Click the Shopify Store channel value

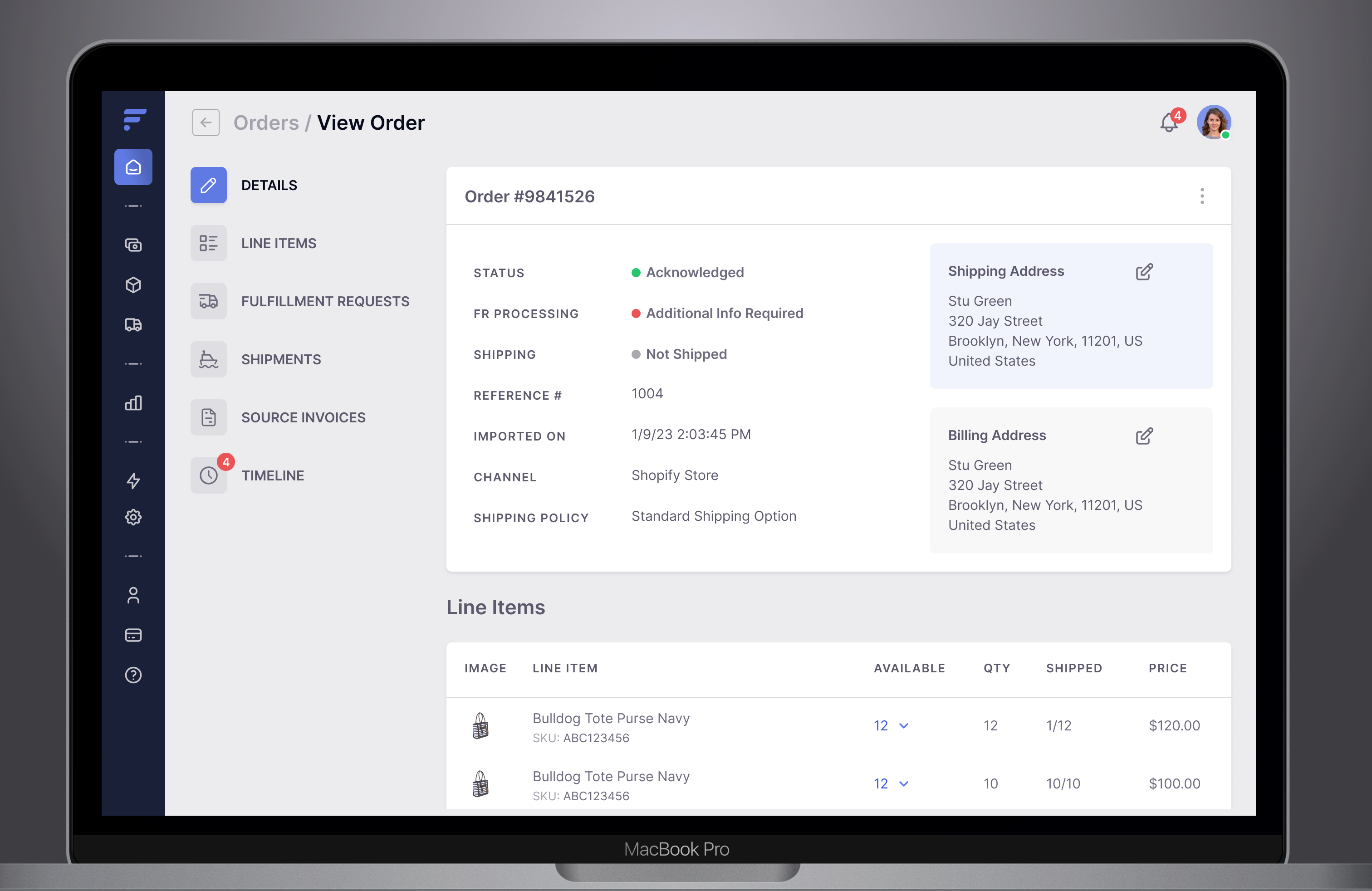[675, 475]
